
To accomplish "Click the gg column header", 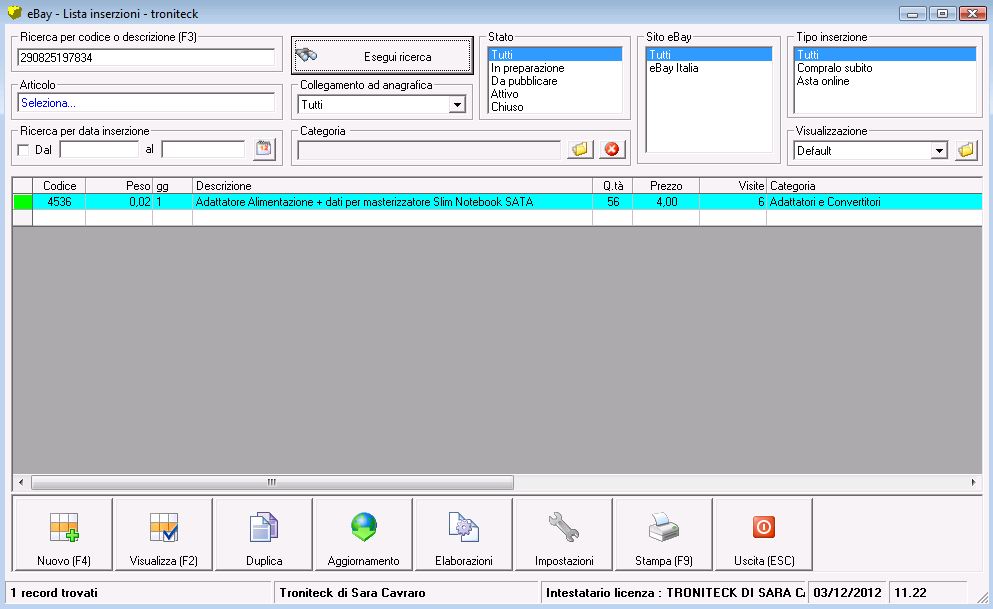I will point(172,185).
